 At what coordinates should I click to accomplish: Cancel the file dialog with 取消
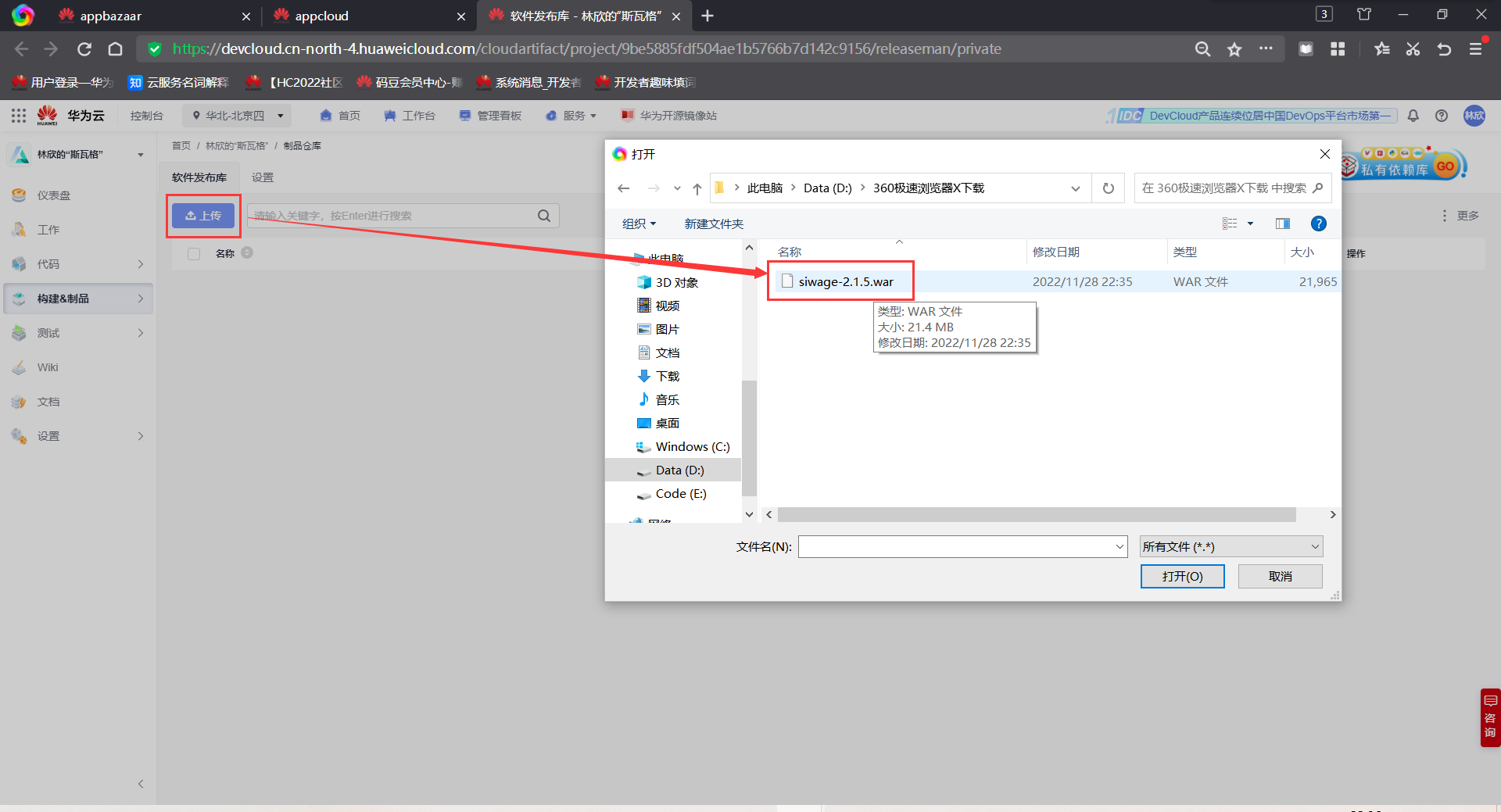[x=1280, y=576]
